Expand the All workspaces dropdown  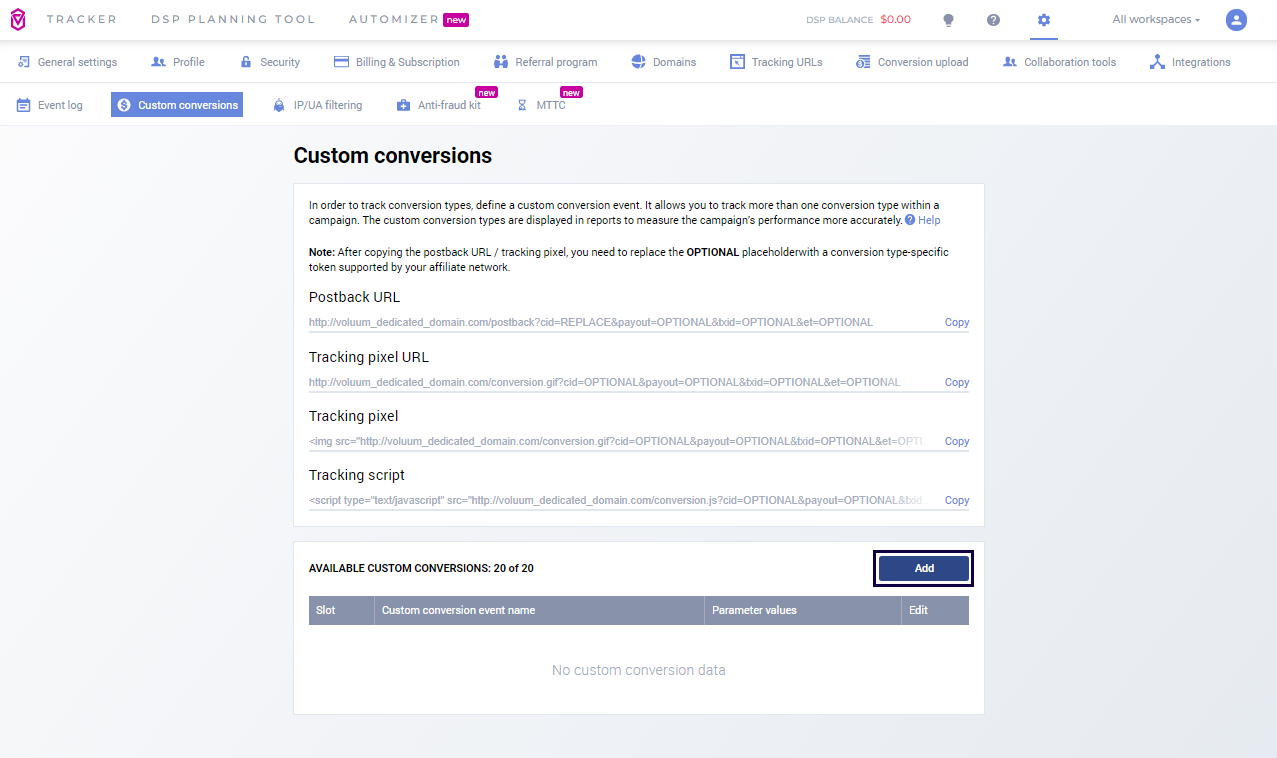pyautogui.click(x=1156, y=19)
